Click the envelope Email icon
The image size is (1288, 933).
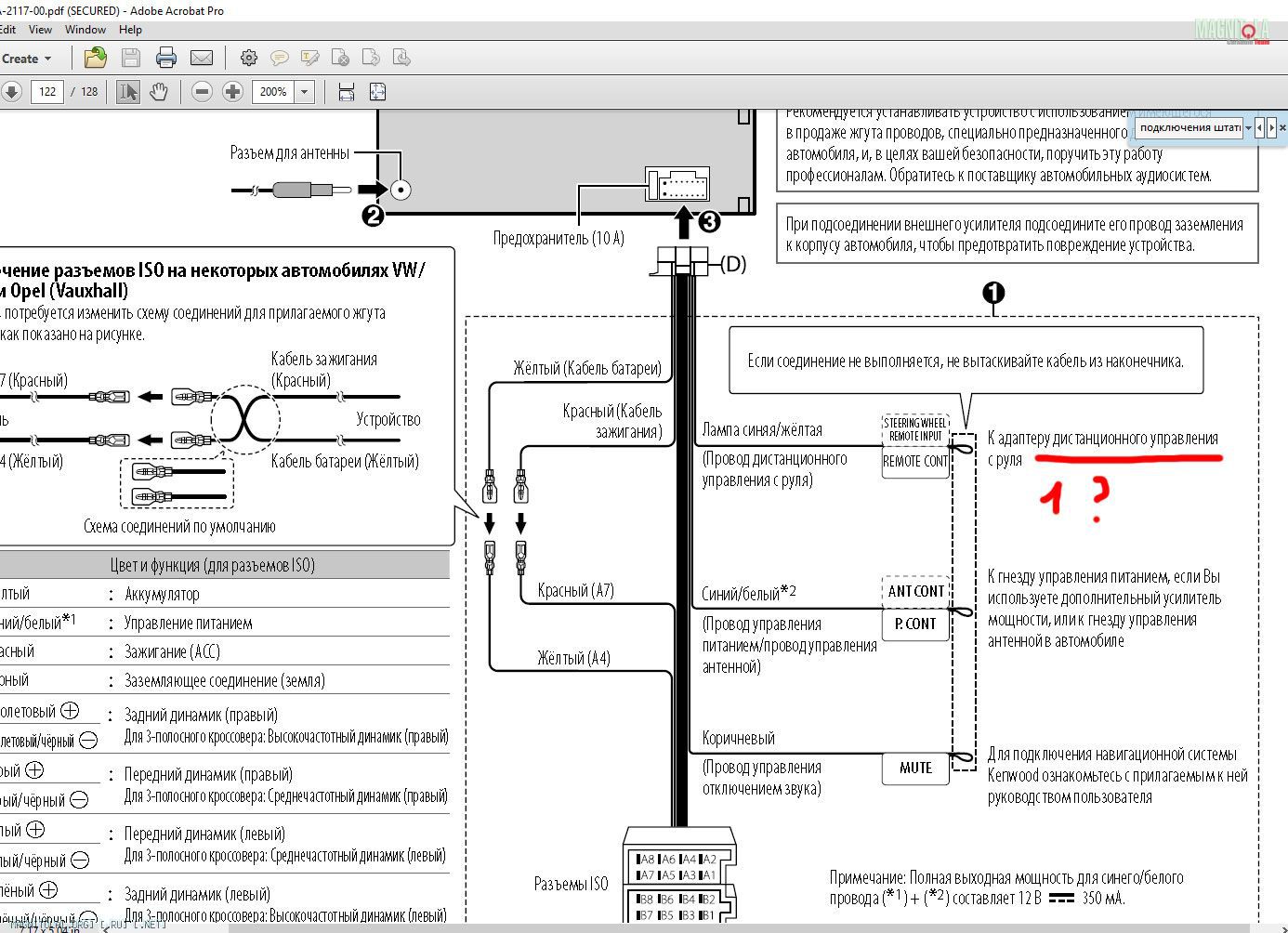[202, 59]
